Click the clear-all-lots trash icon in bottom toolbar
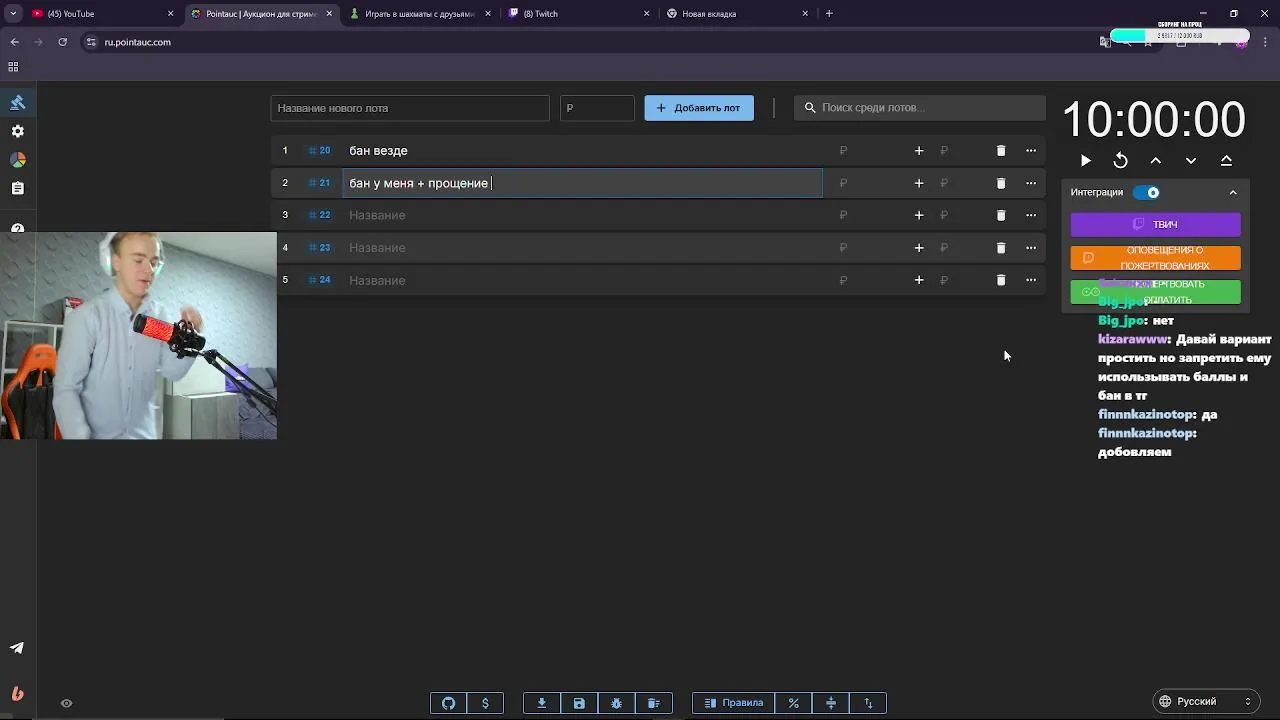Image resolution: width=1280 pixels, height=720 pixels. [654, 703]
